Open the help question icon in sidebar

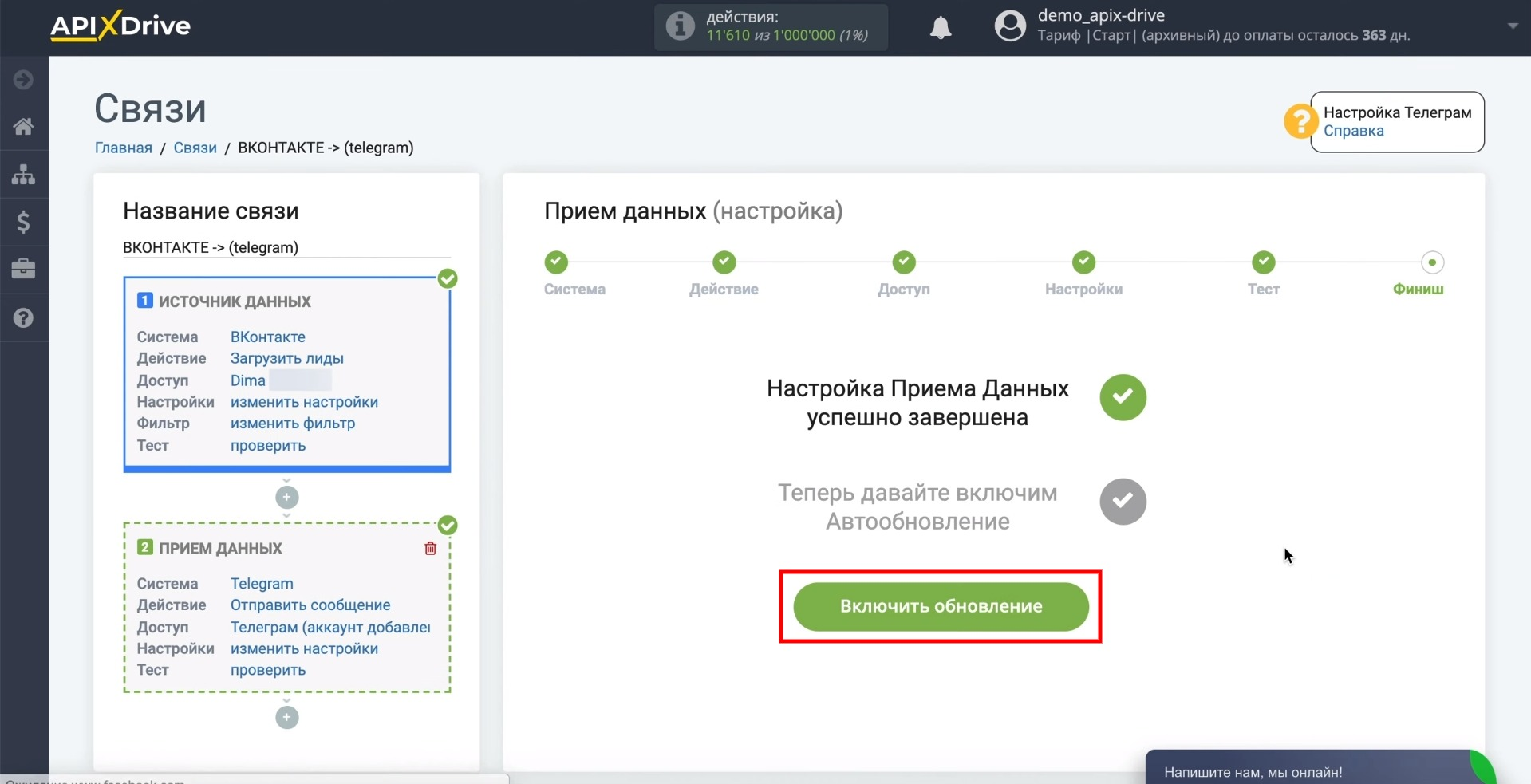pos(23,318)
